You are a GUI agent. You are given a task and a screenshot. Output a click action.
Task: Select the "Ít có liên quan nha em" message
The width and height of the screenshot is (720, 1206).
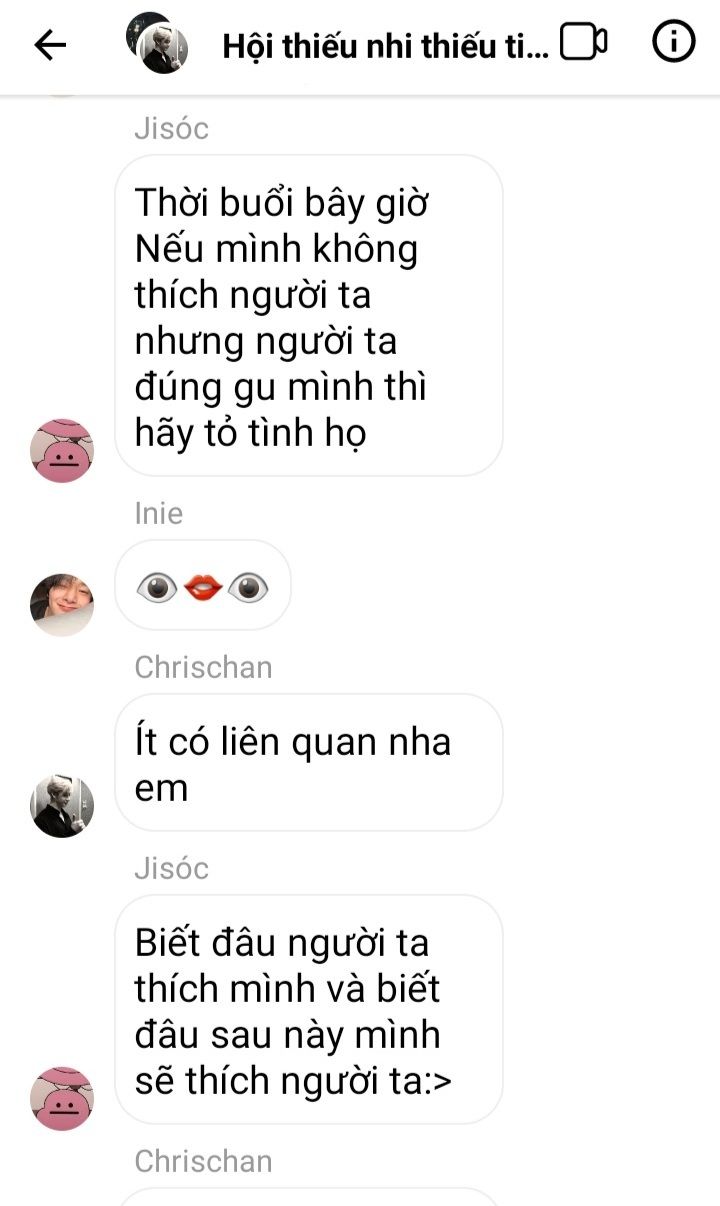(x=309, y=763)
